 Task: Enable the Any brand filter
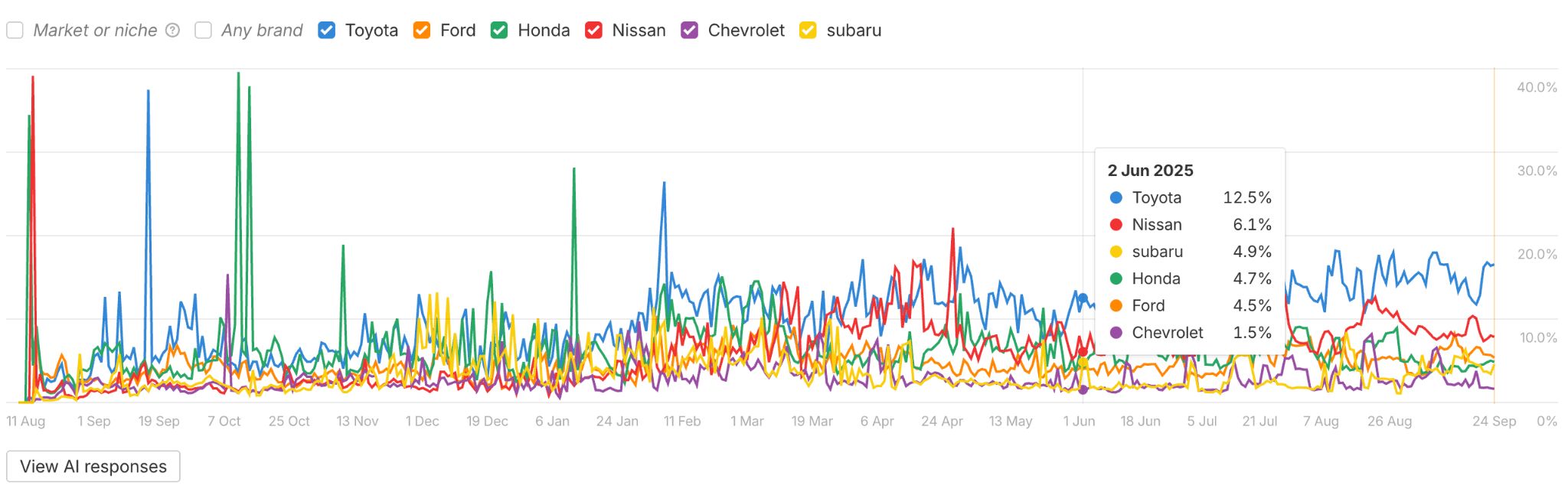(x=202, y=31)
